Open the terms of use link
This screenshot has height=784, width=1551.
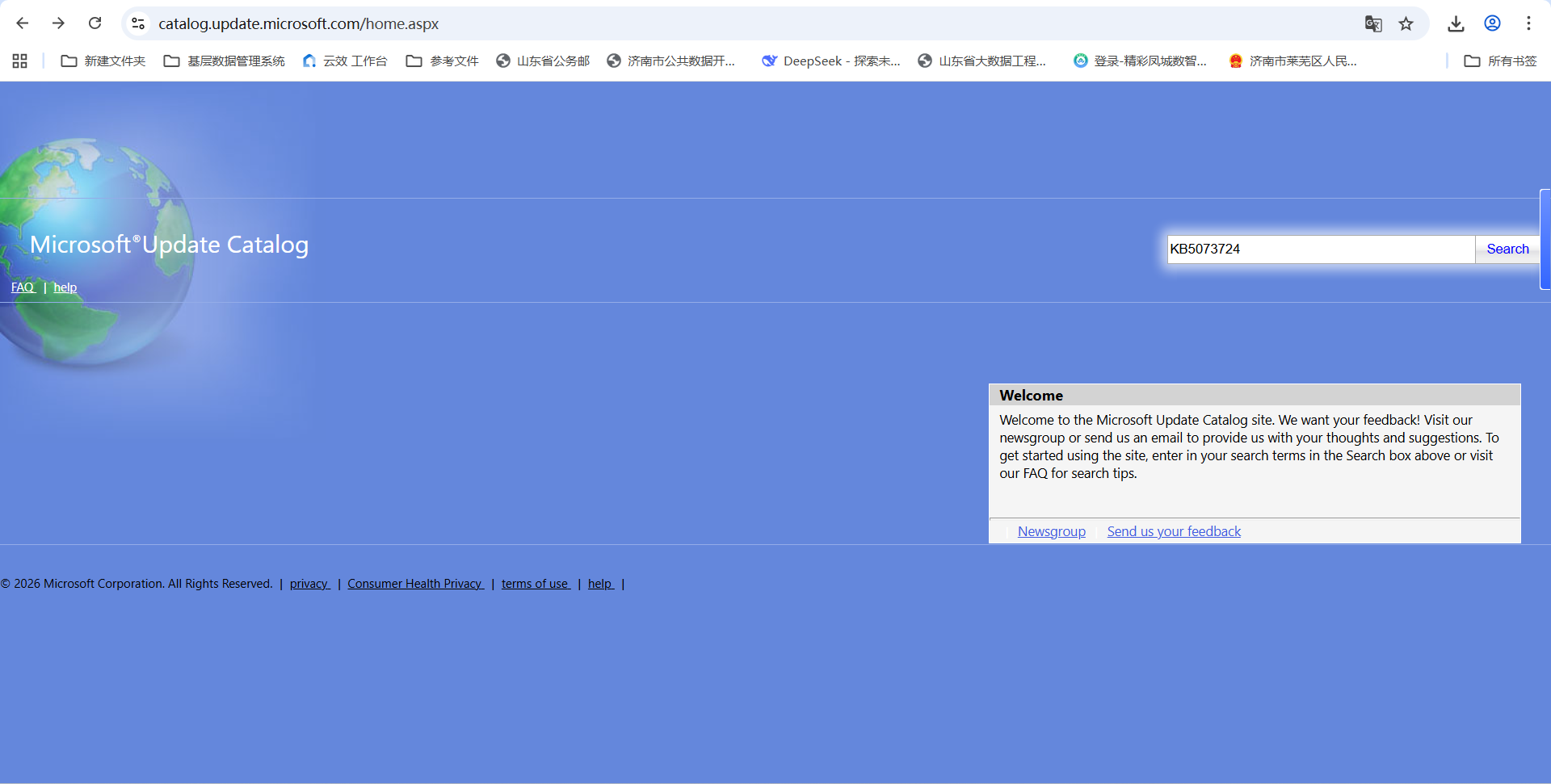[536, 584]
